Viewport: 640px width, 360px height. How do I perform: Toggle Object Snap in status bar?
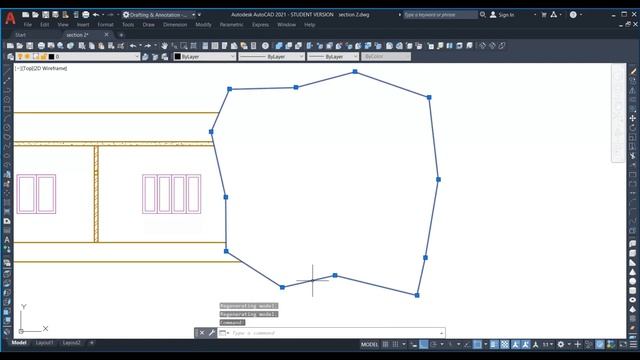tap(477, 344)
